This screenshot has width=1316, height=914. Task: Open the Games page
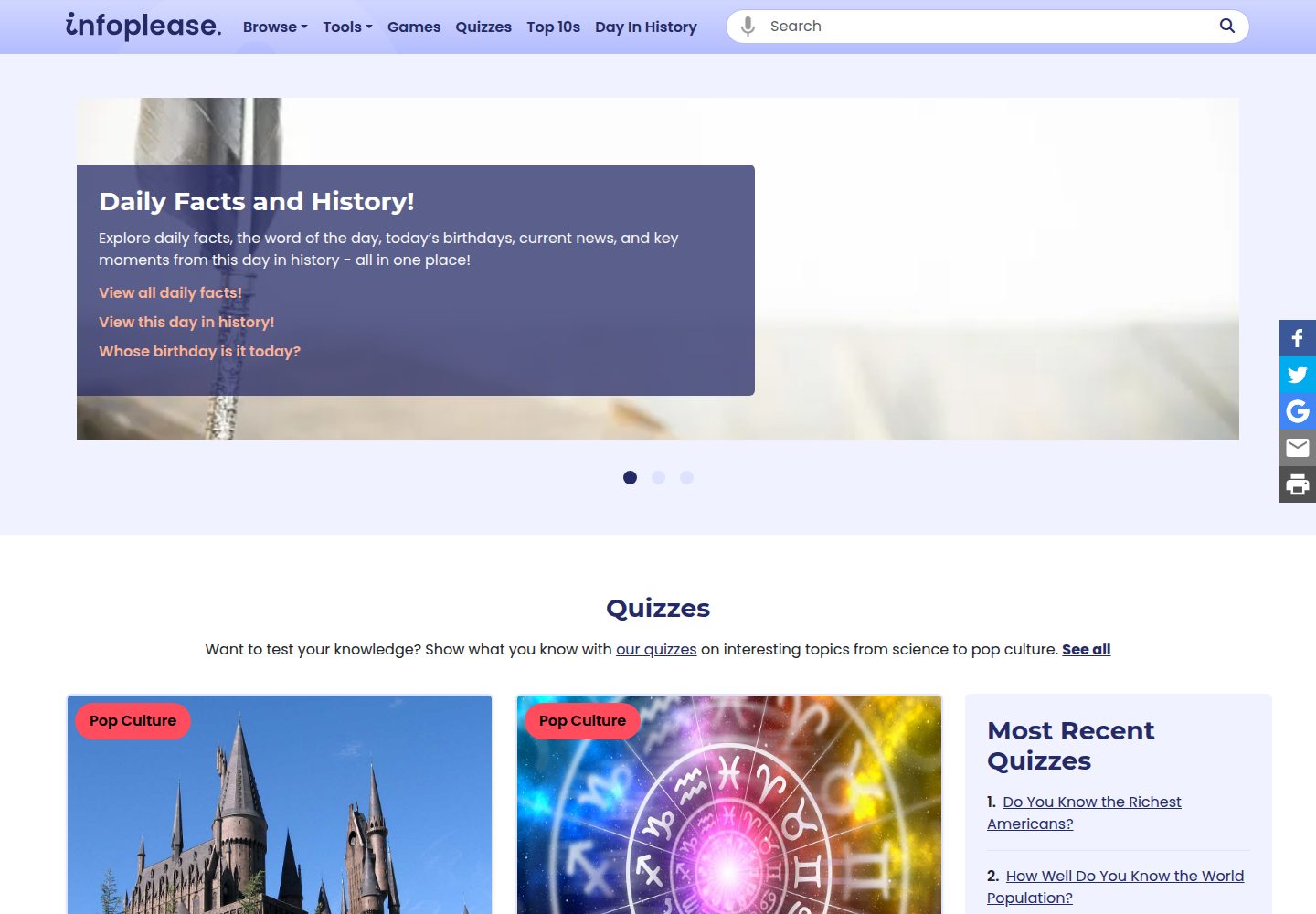[414, 27]
